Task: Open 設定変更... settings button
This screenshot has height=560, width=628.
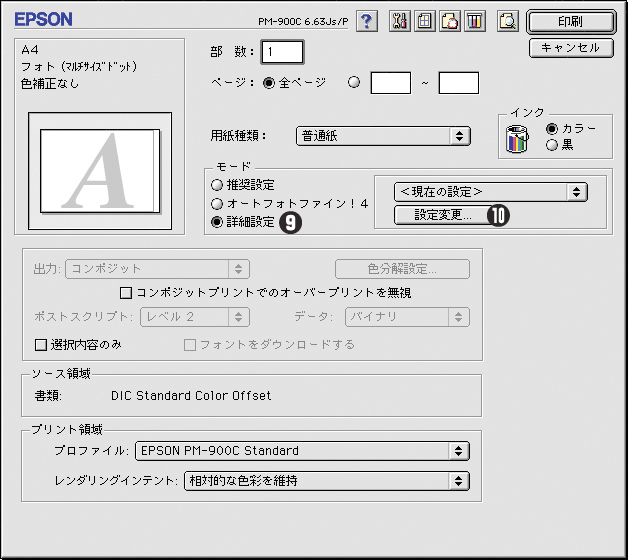Action: [x=444, y=215]
